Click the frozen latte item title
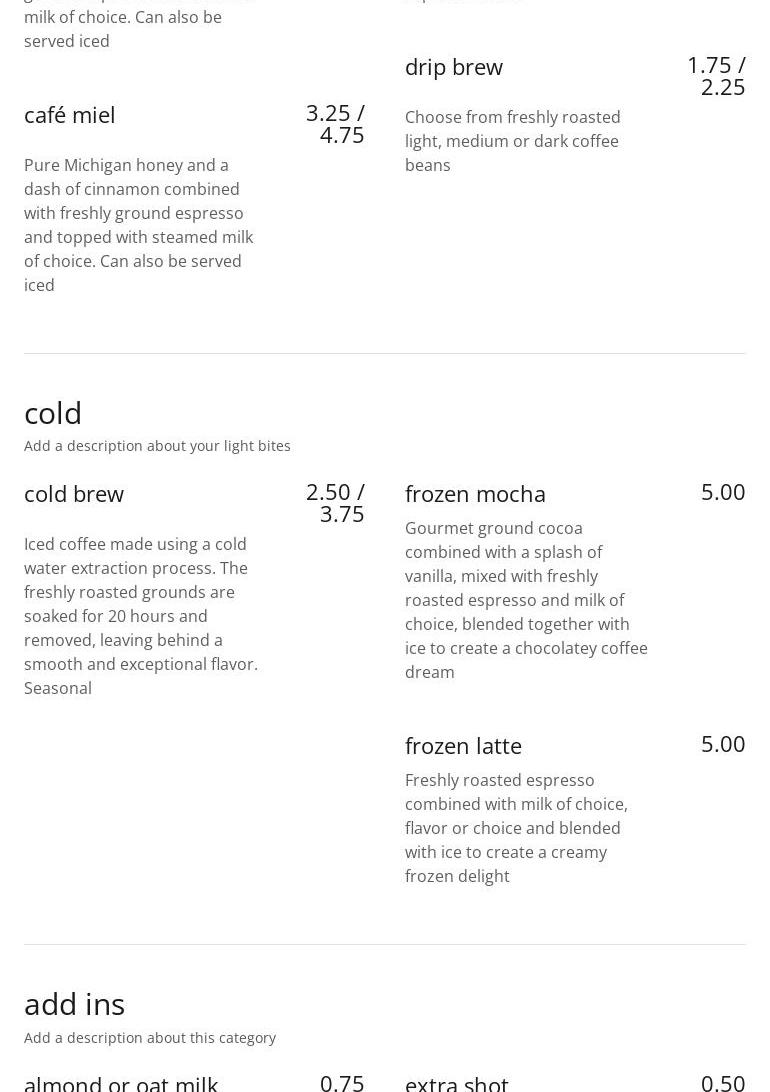770x1092 pixels. tap(463, 746)
